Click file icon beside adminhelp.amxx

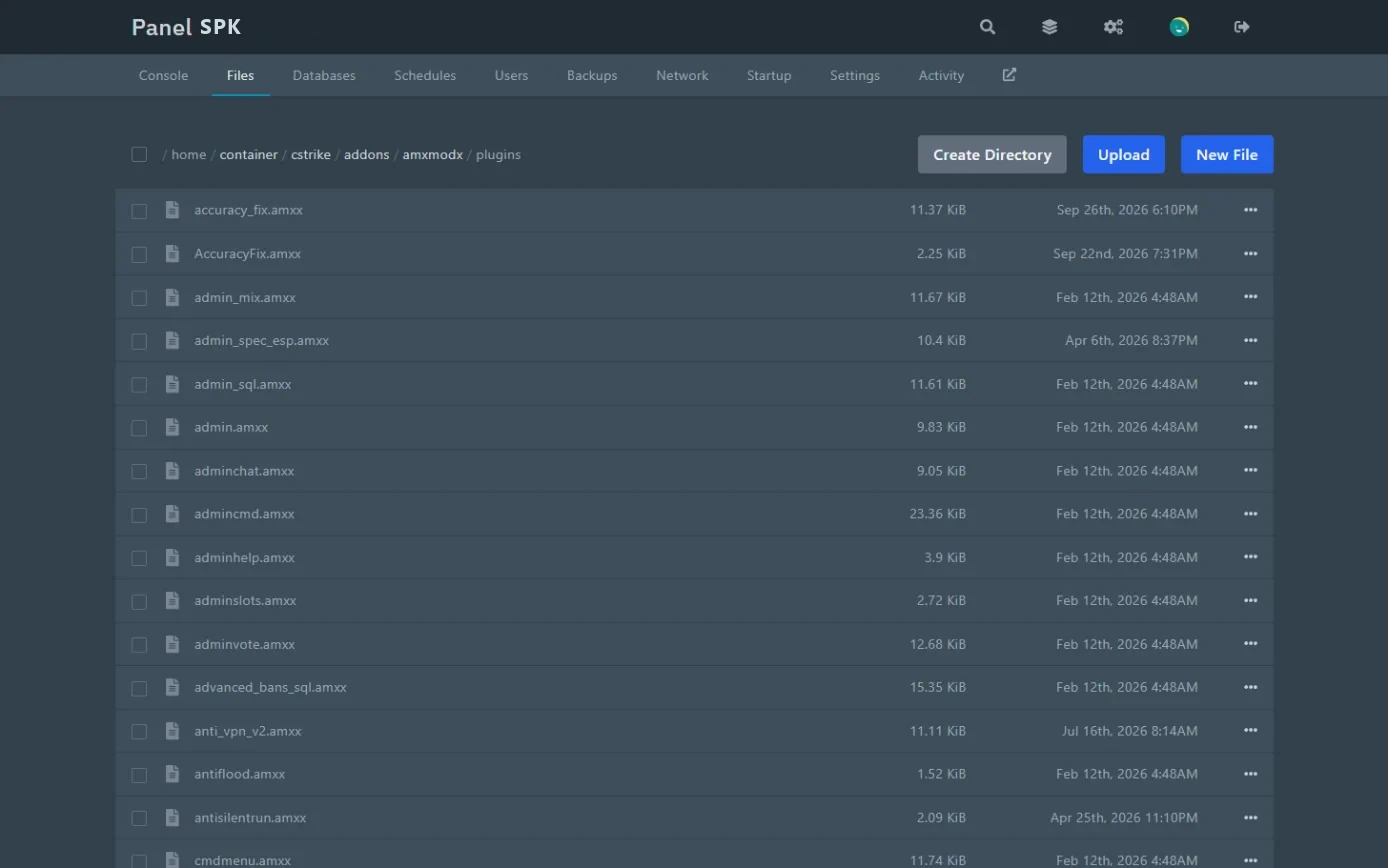172,557
